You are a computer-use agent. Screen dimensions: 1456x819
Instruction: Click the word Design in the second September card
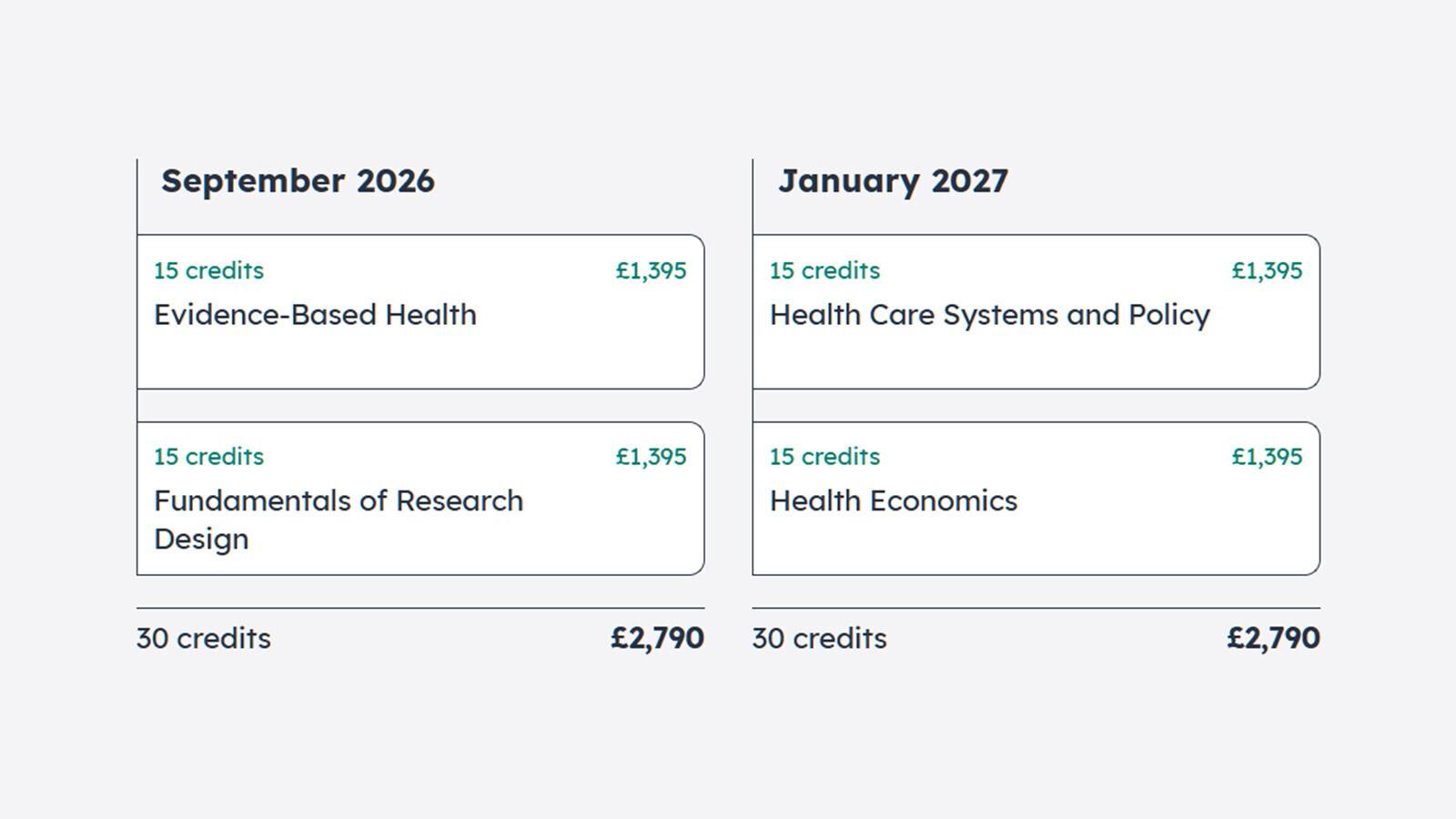tap(201, 540)
